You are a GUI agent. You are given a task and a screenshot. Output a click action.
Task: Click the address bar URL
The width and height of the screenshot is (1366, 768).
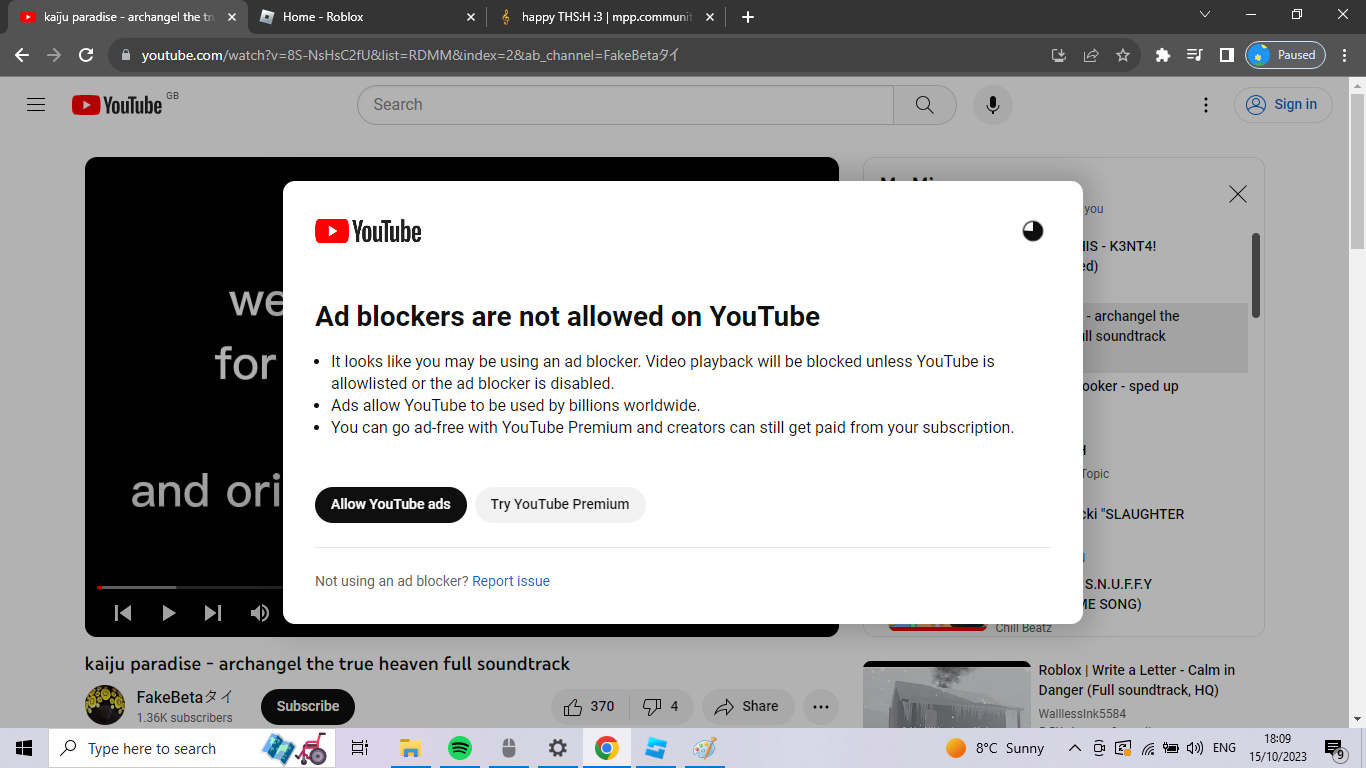point(410,55)
